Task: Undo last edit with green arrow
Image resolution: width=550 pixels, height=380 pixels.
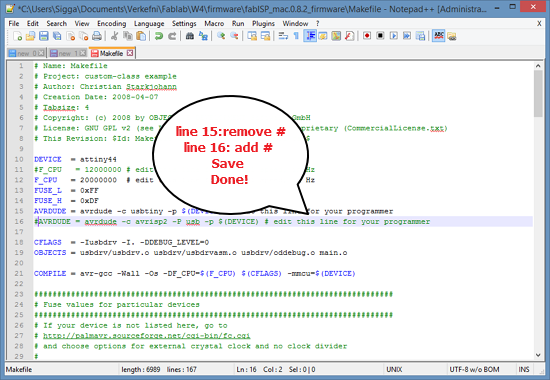Action: point(159,36)
